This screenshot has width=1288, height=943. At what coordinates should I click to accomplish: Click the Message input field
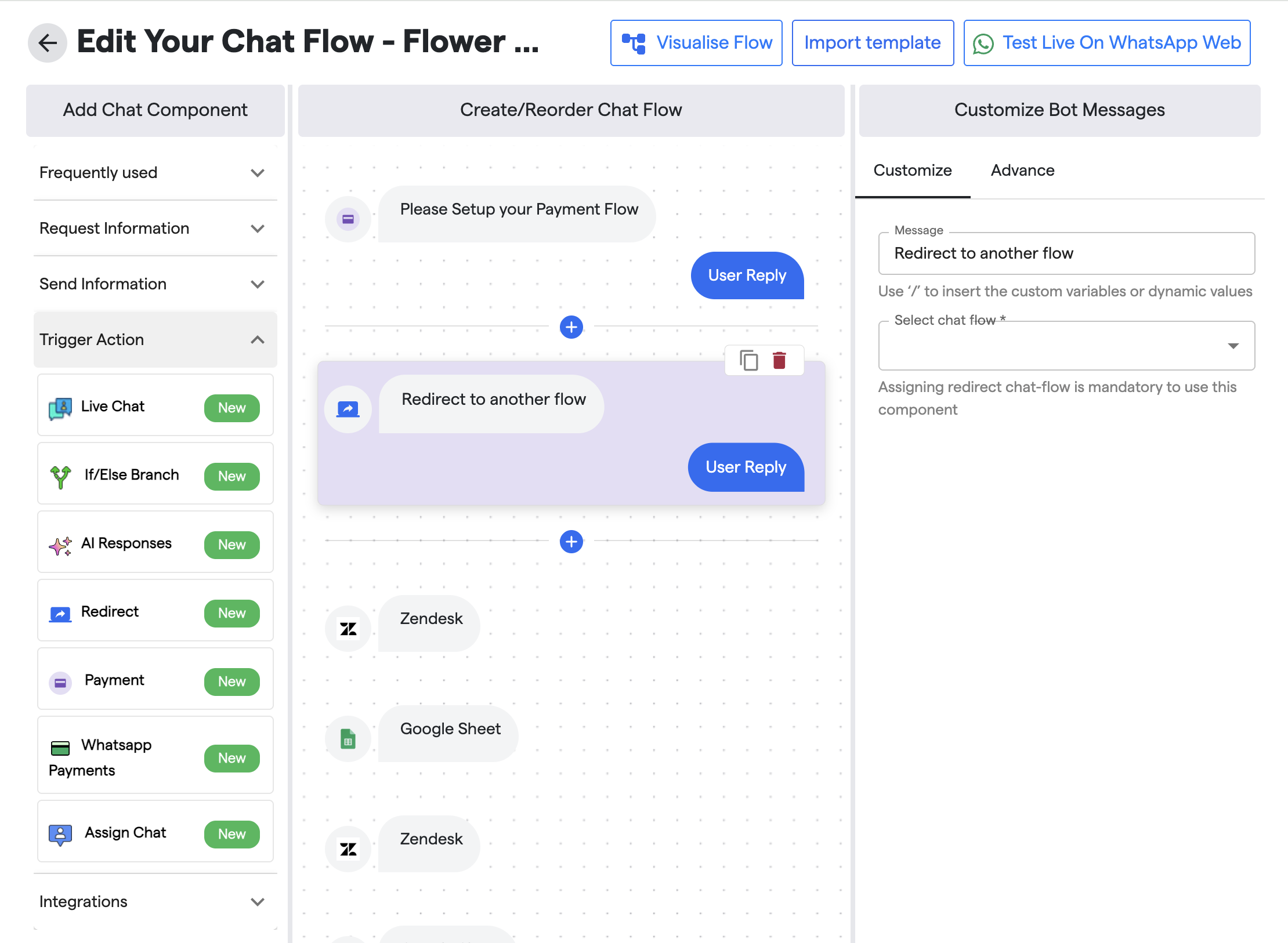(x=1066, y=253)
